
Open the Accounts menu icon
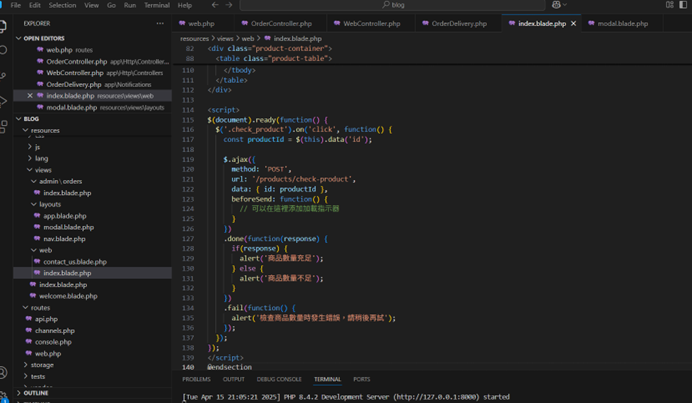4,372
